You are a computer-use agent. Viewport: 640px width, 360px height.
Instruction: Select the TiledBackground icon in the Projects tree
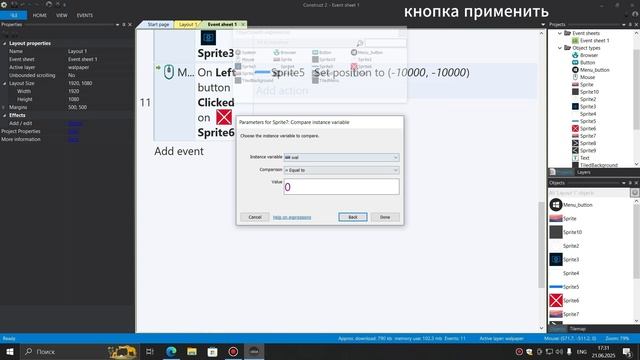(575, 165)
